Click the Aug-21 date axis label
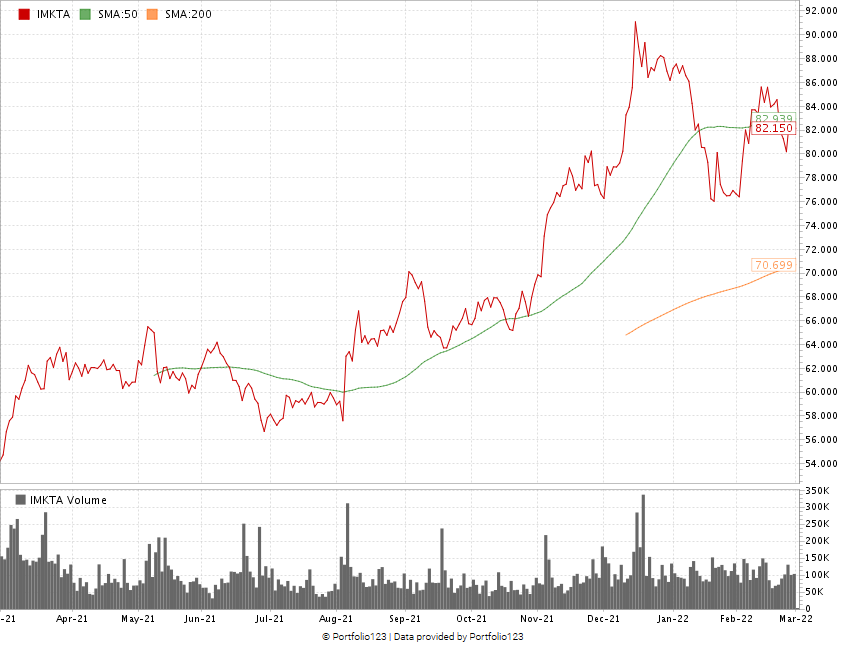Viewport: 845px width, 650px height. click(x=336, y=619)
